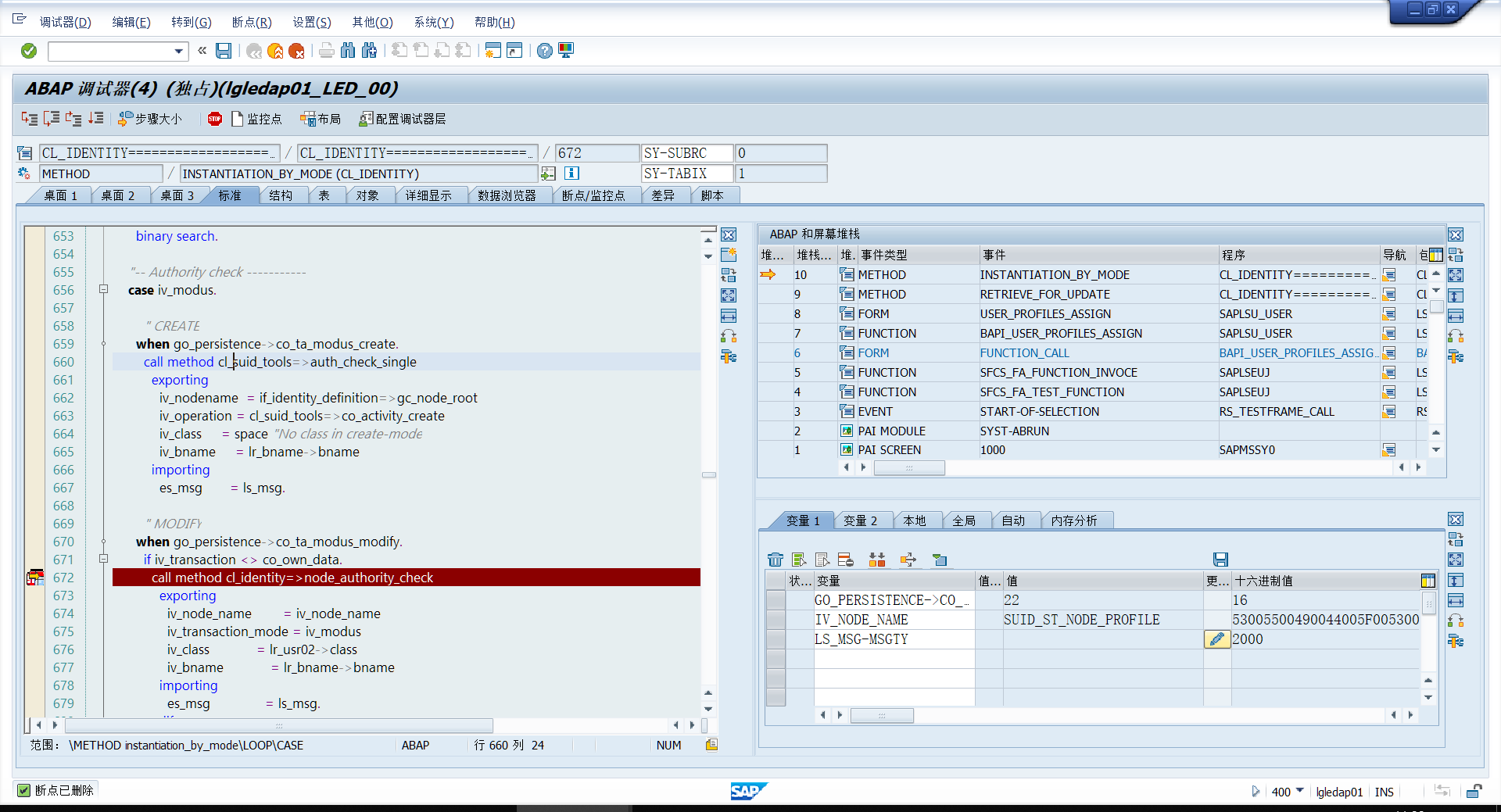Open the Customize local layout monitor icon
Image resolution: width=1501 pixels, height=812 pixels.
point(566,51)
